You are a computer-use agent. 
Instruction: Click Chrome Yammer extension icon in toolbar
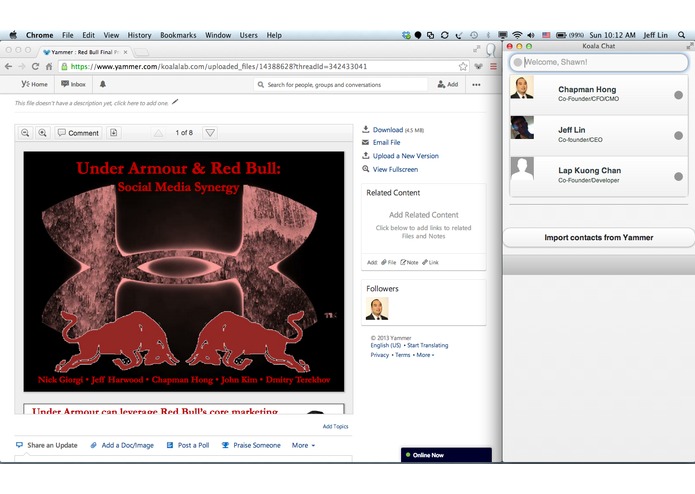[x=478, y=66]
